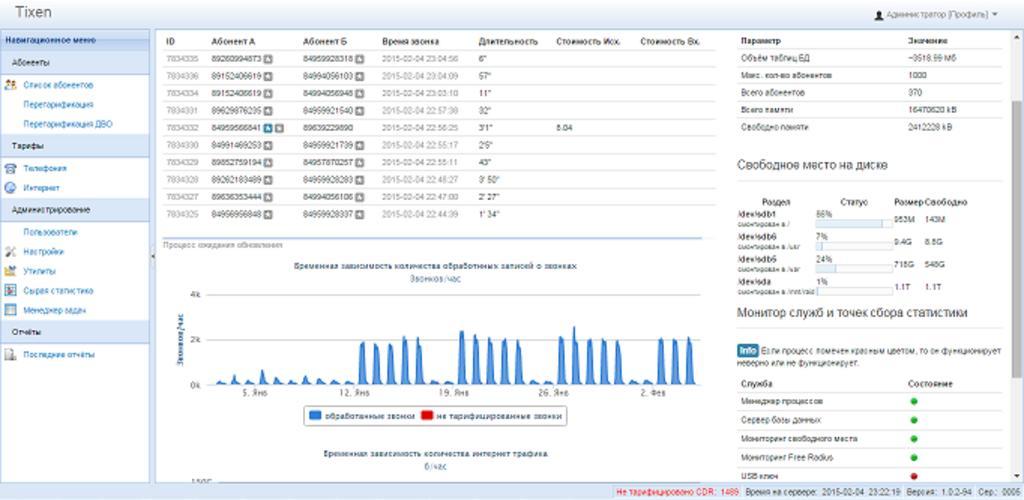Toggle не тарифицированные звонки legend entry

493,415
